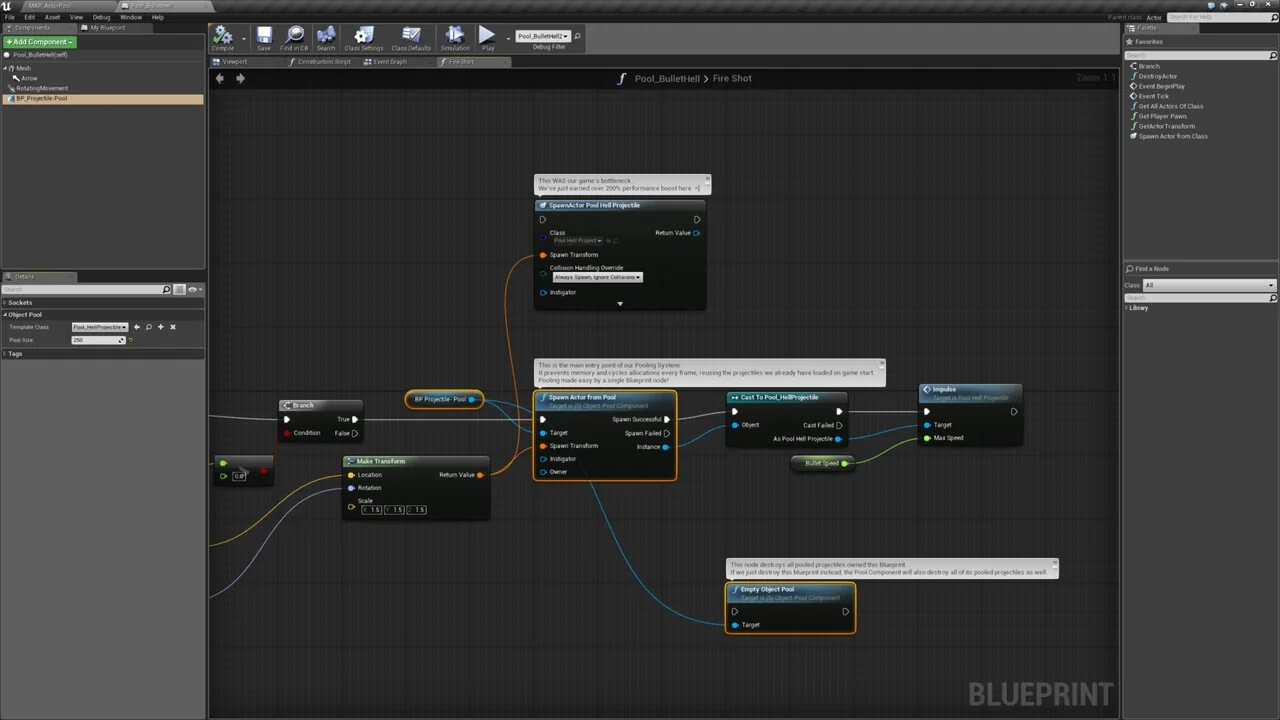
Task: Start Simulation using its toolbar icon
Action: click(x=454, y=37)
